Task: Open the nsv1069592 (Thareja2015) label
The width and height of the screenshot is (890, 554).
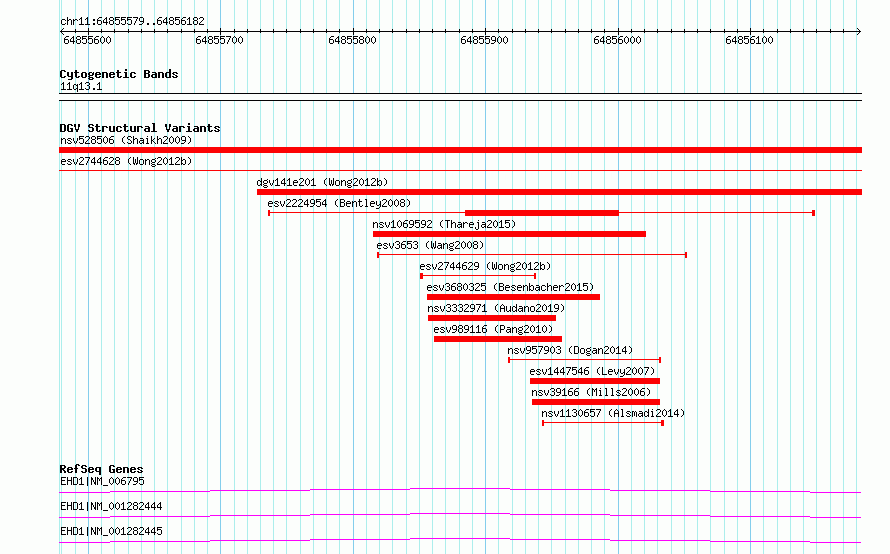Action: tap(444, 224)
